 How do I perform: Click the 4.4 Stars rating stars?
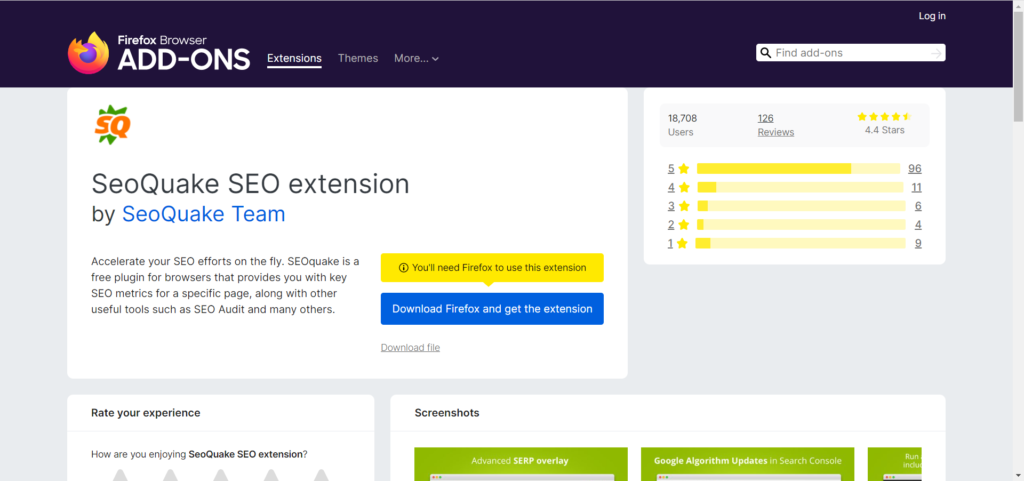(x=884, y=117)
